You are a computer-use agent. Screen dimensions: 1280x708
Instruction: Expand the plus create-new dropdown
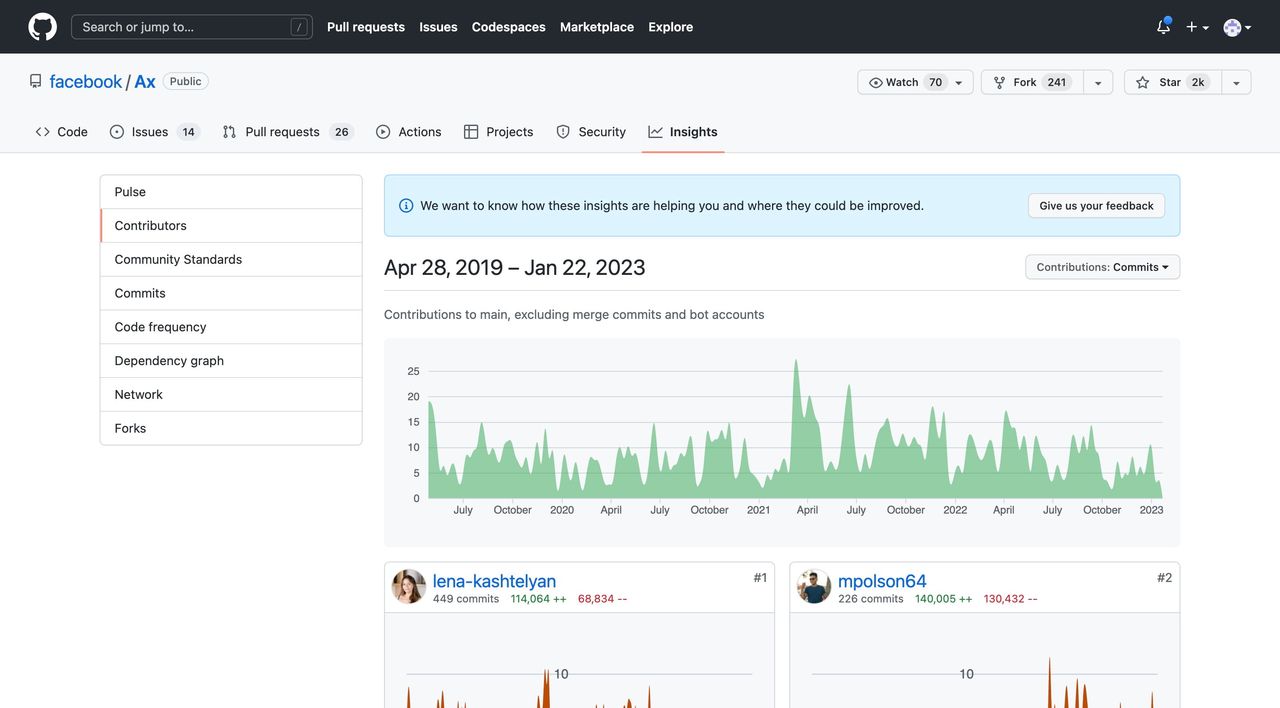coord(1197,27)
